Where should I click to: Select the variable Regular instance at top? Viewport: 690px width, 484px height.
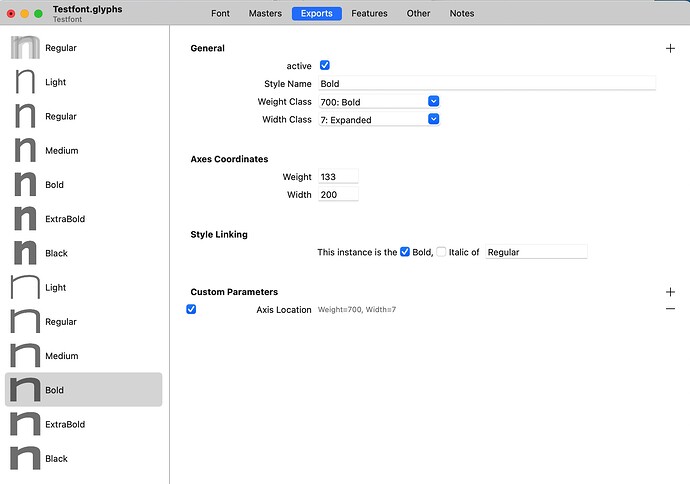tap(84, 48)
